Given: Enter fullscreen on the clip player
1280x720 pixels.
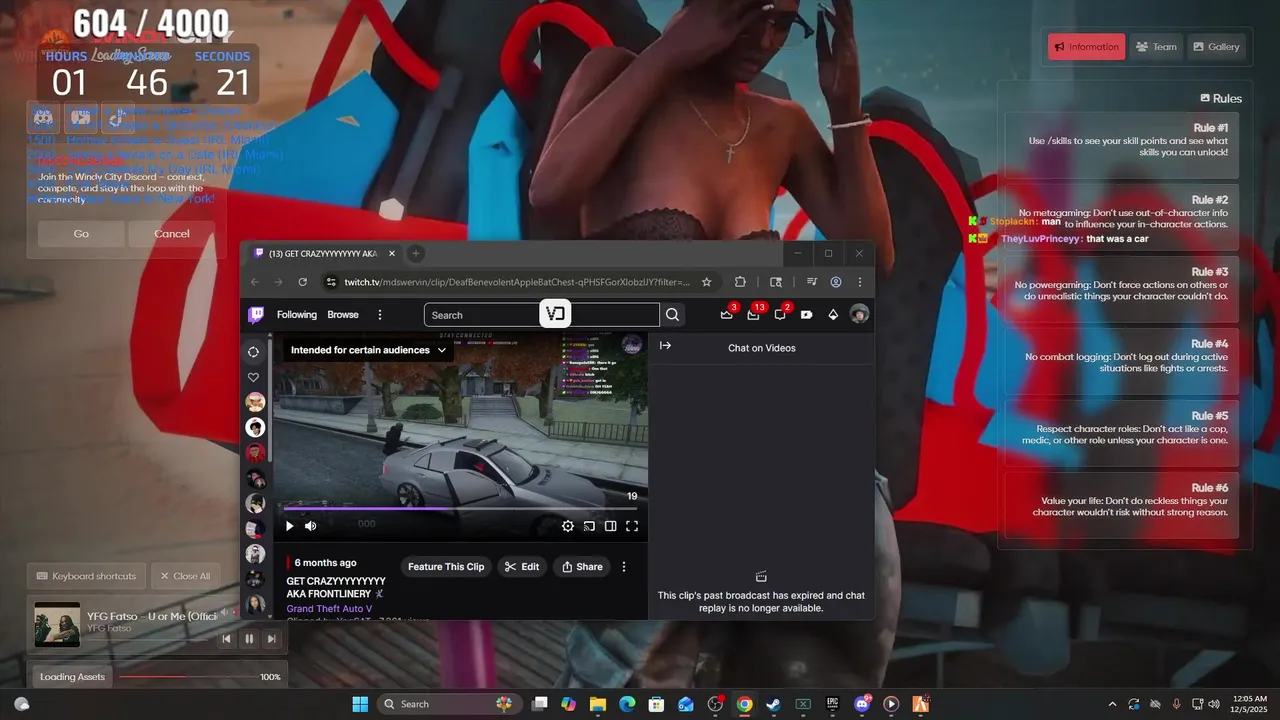Looking at the screenshot, I should click(632, 526).
